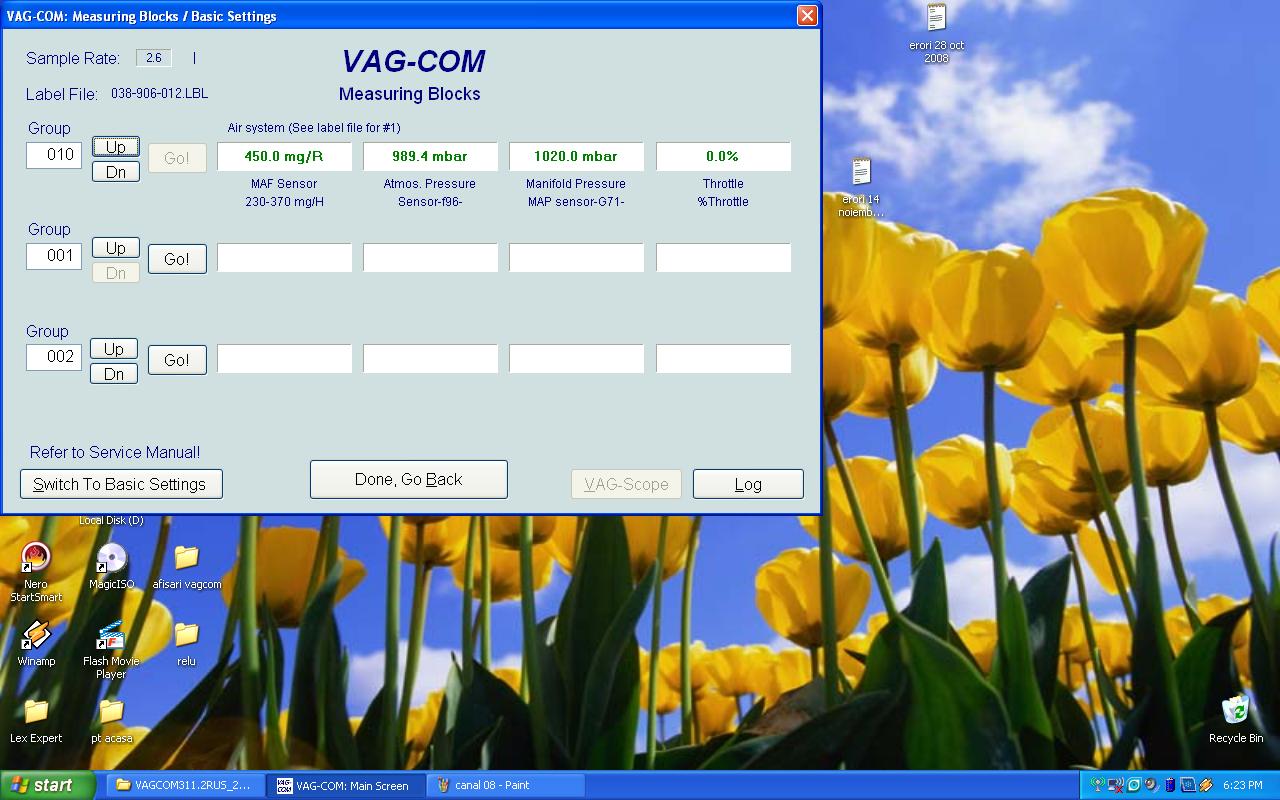Open the Recycle Bin
1280x800 pixels.
click(1235, 712)
